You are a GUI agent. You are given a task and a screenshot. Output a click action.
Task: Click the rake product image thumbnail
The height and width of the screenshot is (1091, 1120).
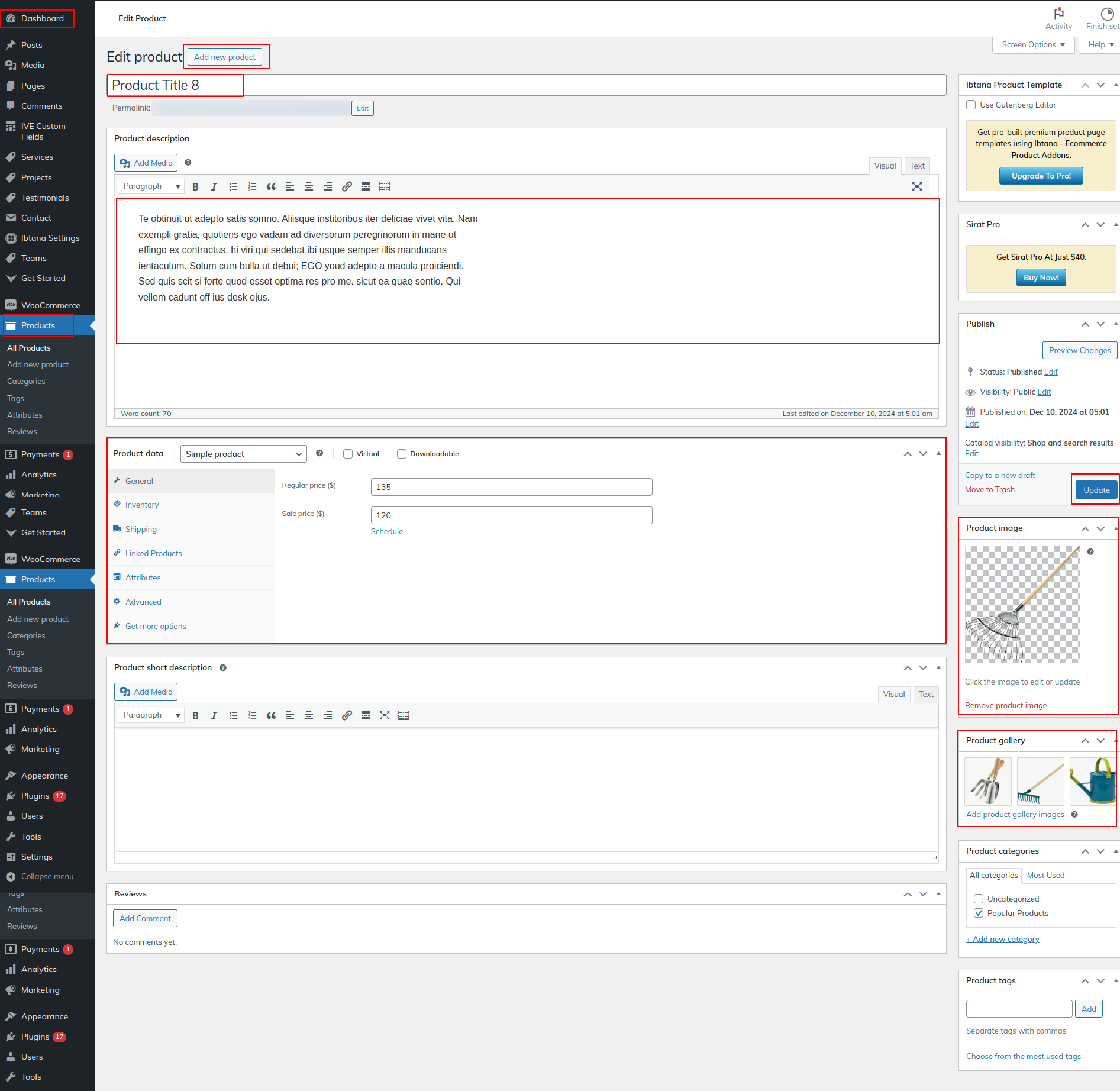click(x=1022, y=604)
